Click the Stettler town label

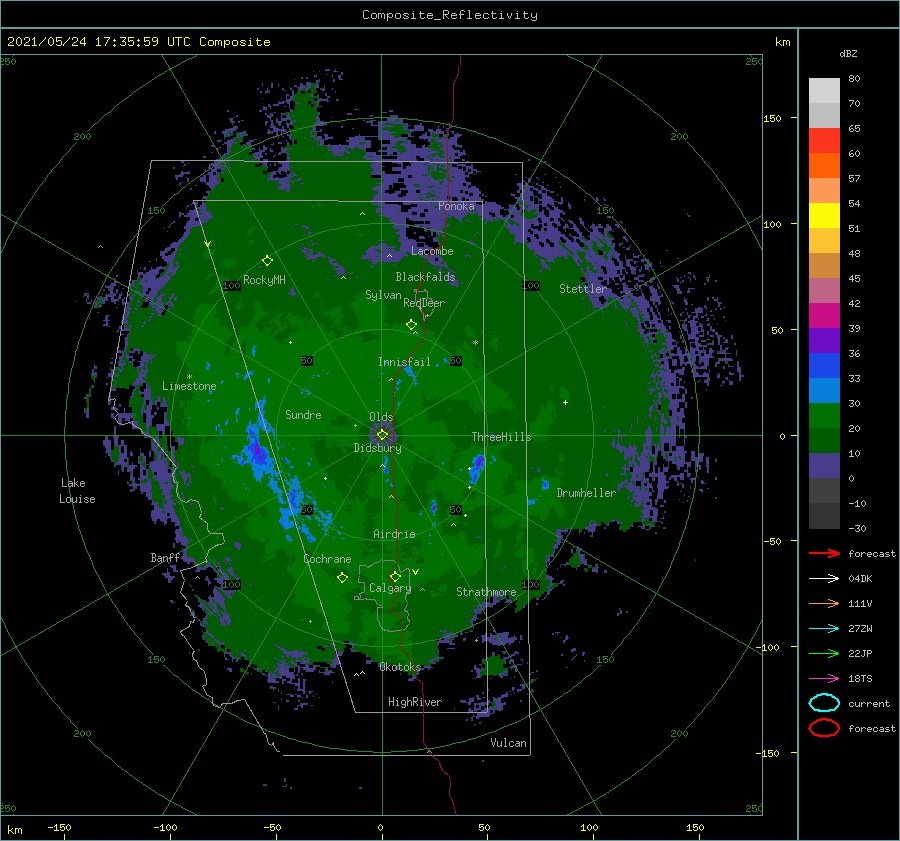[x=583, y=289]
